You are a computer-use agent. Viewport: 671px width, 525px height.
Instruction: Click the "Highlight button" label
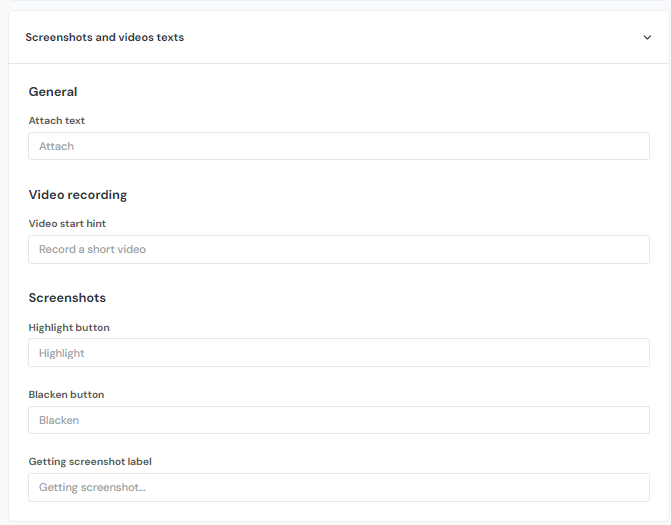click(69, 328)
